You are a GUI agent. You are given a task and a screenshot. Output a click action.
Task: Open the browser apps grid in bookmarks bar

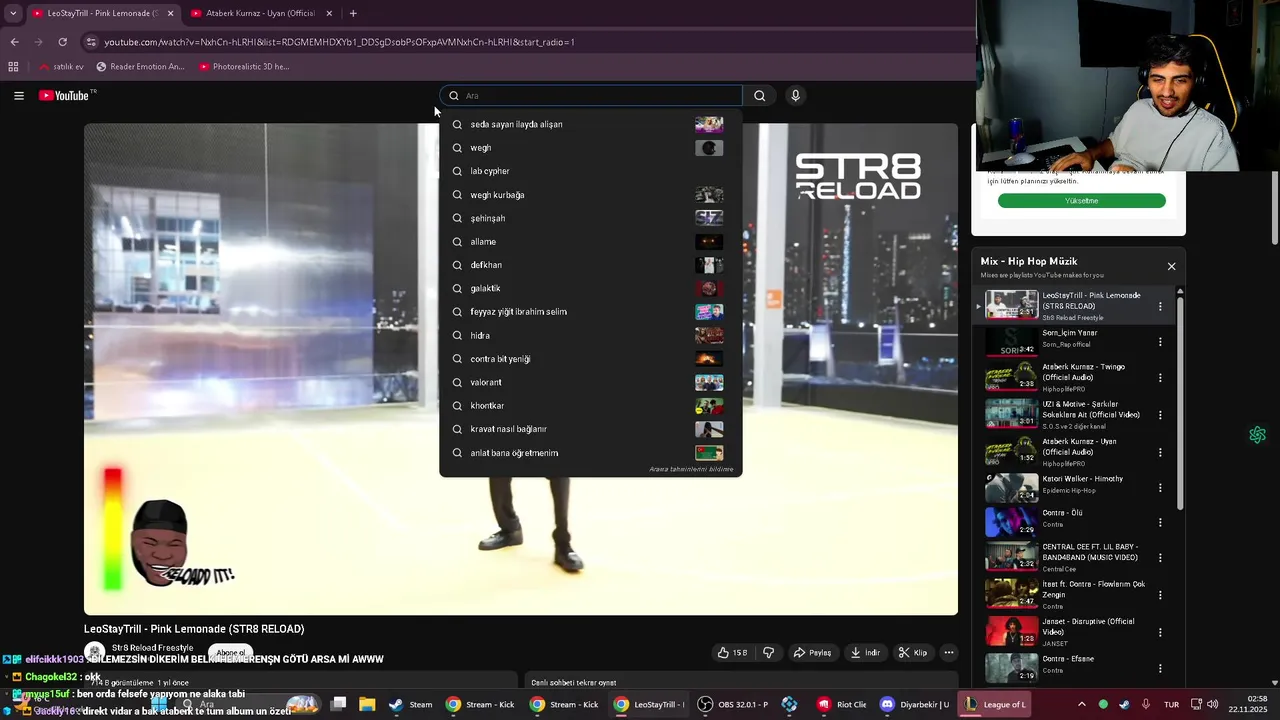click(13, 67)
